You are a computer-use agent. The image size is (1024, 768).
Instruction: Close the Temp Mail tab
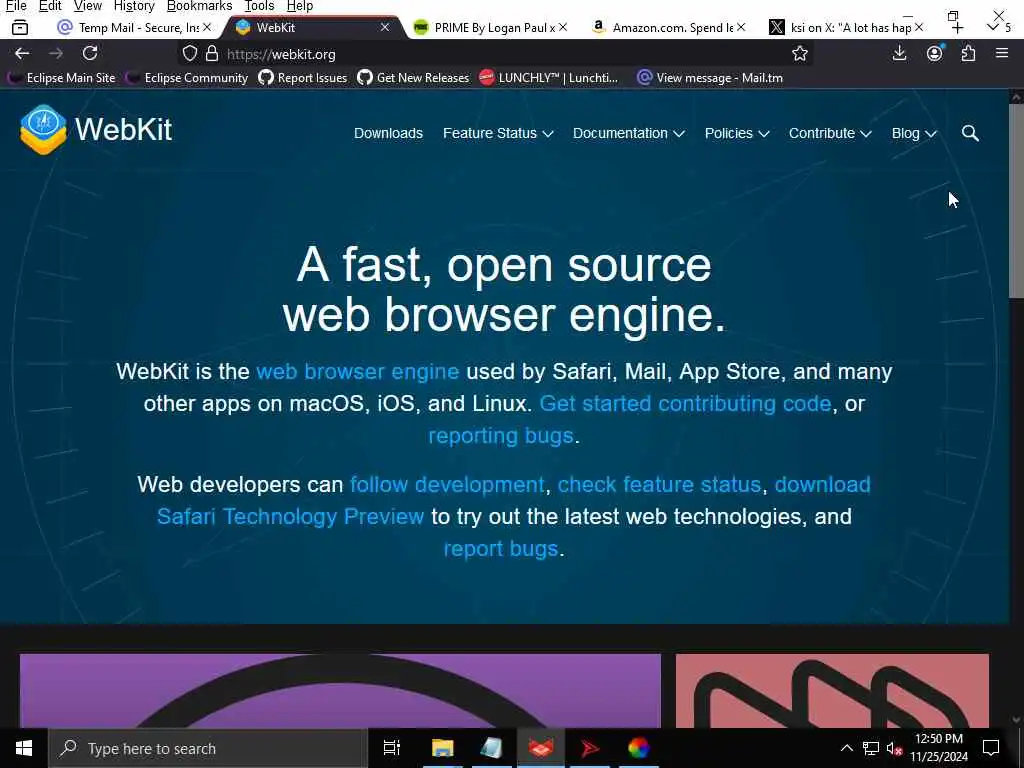[x=207, y=27]
